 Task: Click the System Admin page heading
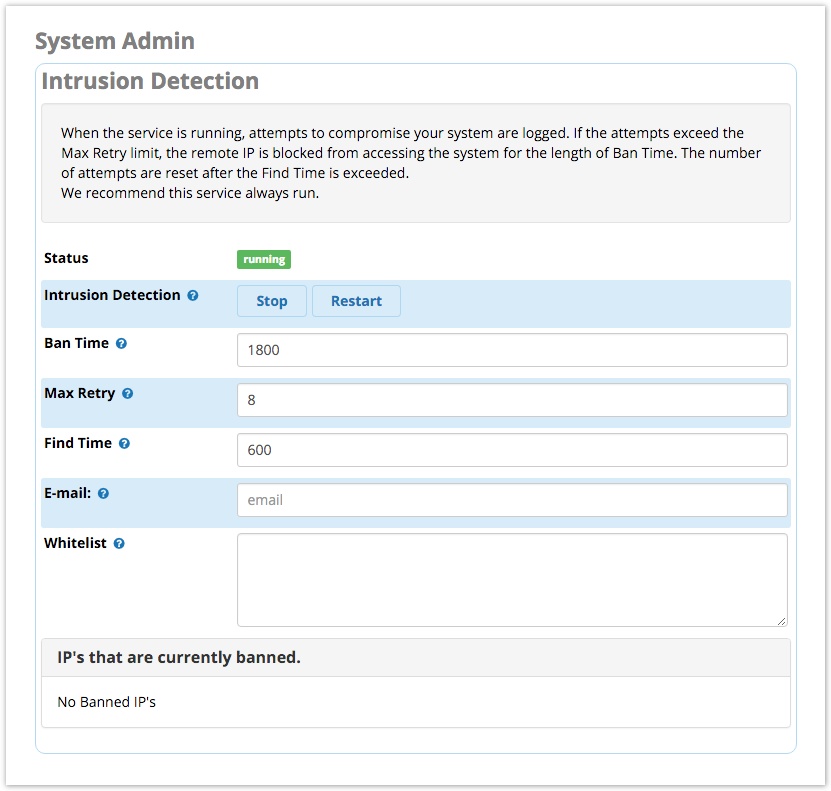(115, 41)
